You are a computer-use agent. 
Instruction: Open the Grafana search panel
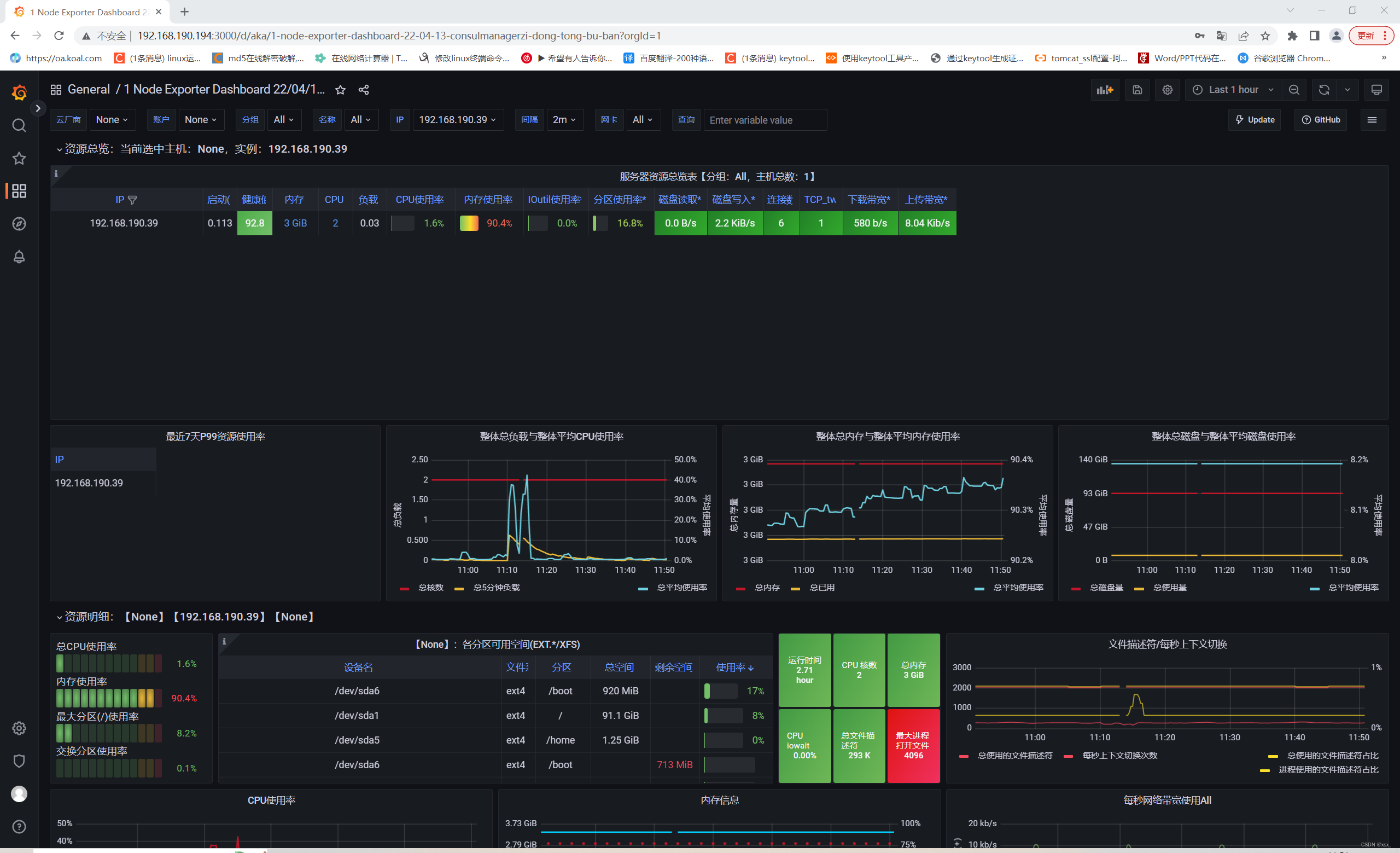pos(19,126)
